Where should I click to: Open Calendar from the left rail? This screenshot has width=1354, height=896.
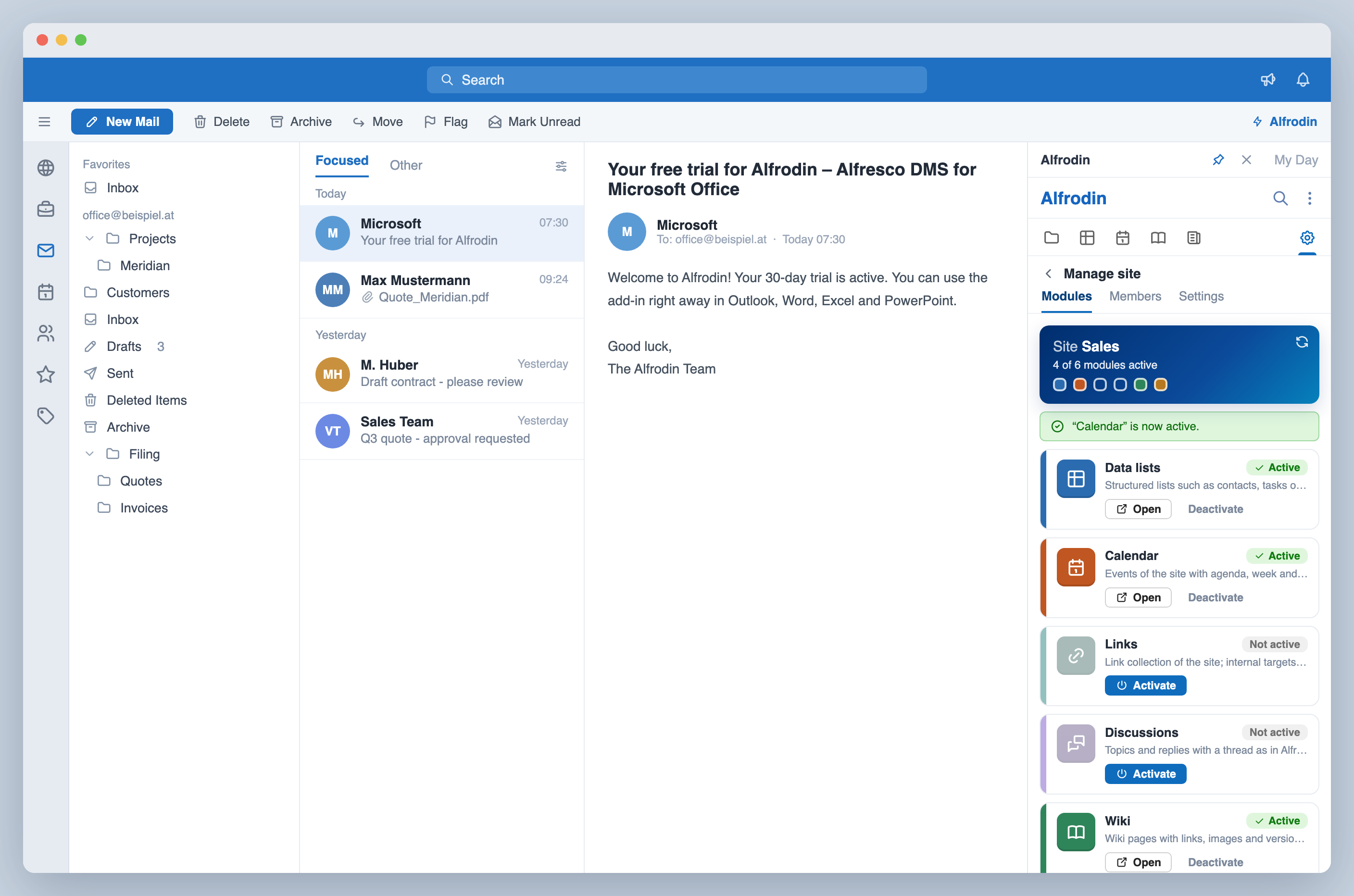[46, 292]
